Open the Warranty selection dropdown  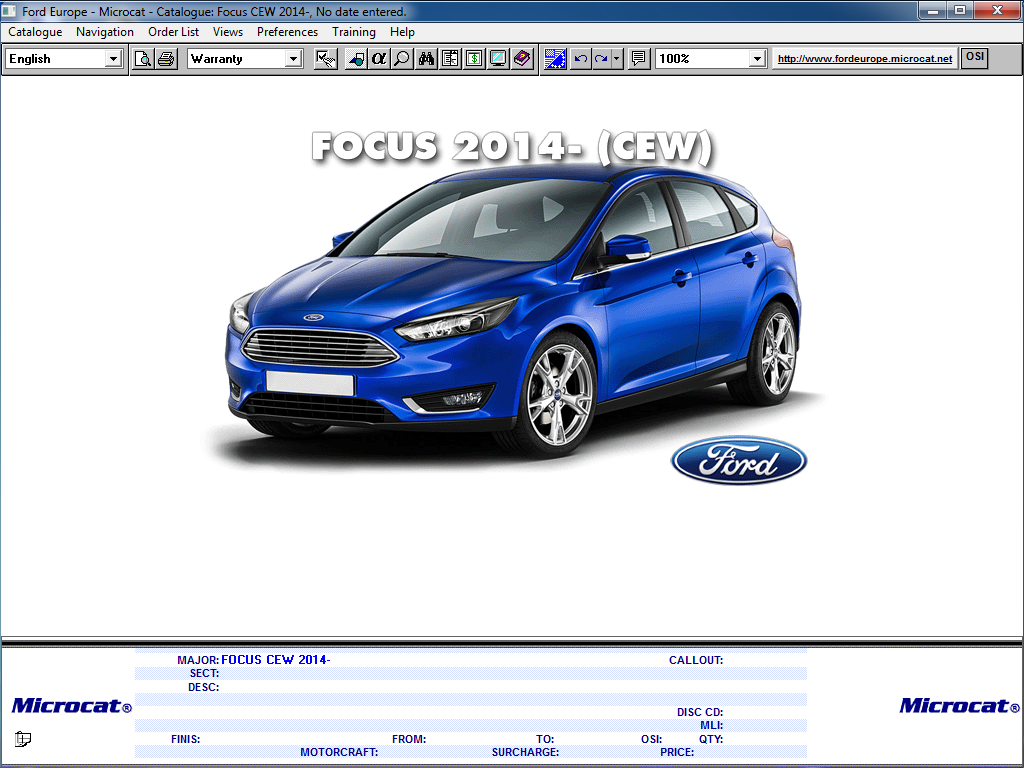point(293,58)
